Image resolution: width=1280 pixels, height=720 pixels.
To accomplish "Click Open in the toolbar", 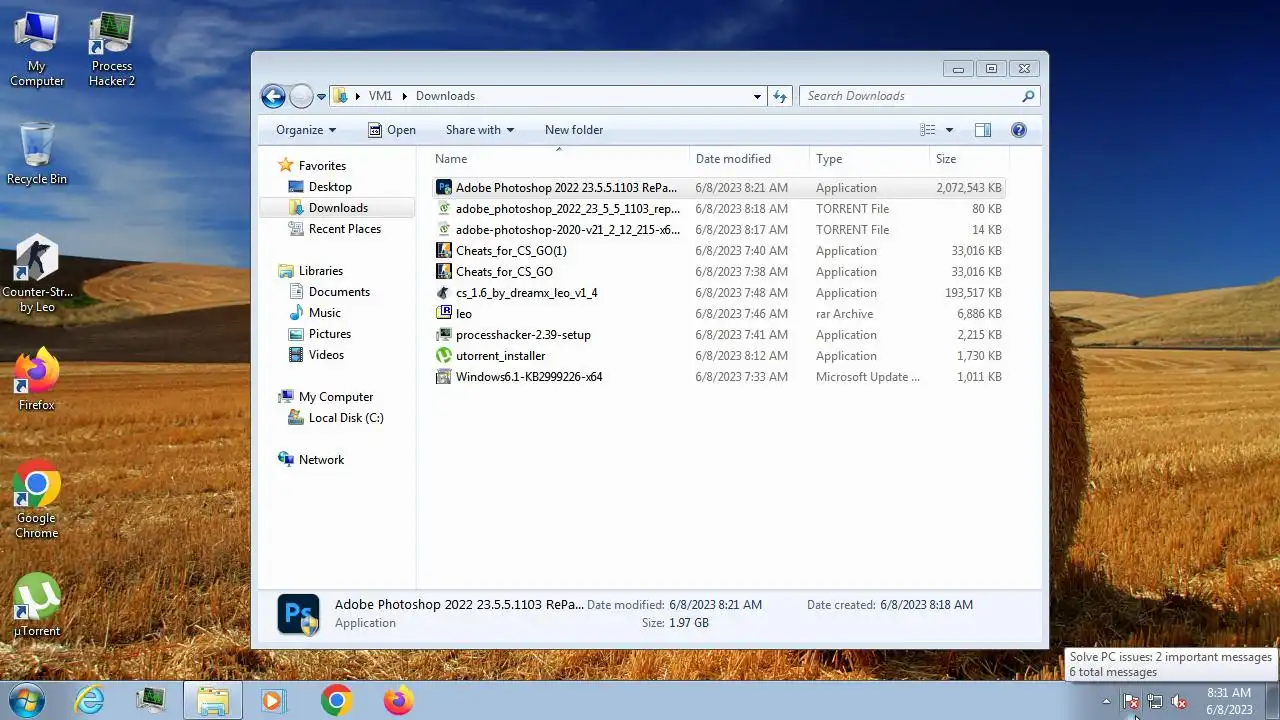I will pyautogui.click(x=392, y=130).
